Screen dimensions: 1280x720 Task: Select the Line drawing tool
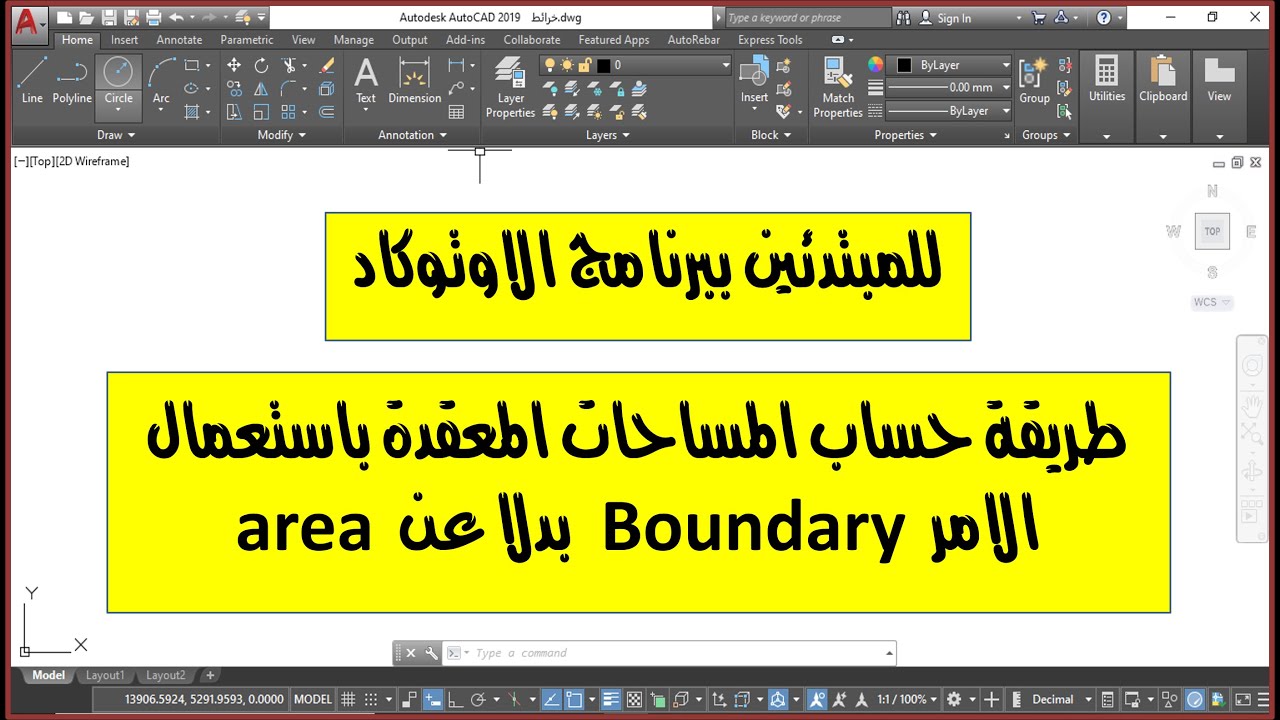[x=32, y=80]
